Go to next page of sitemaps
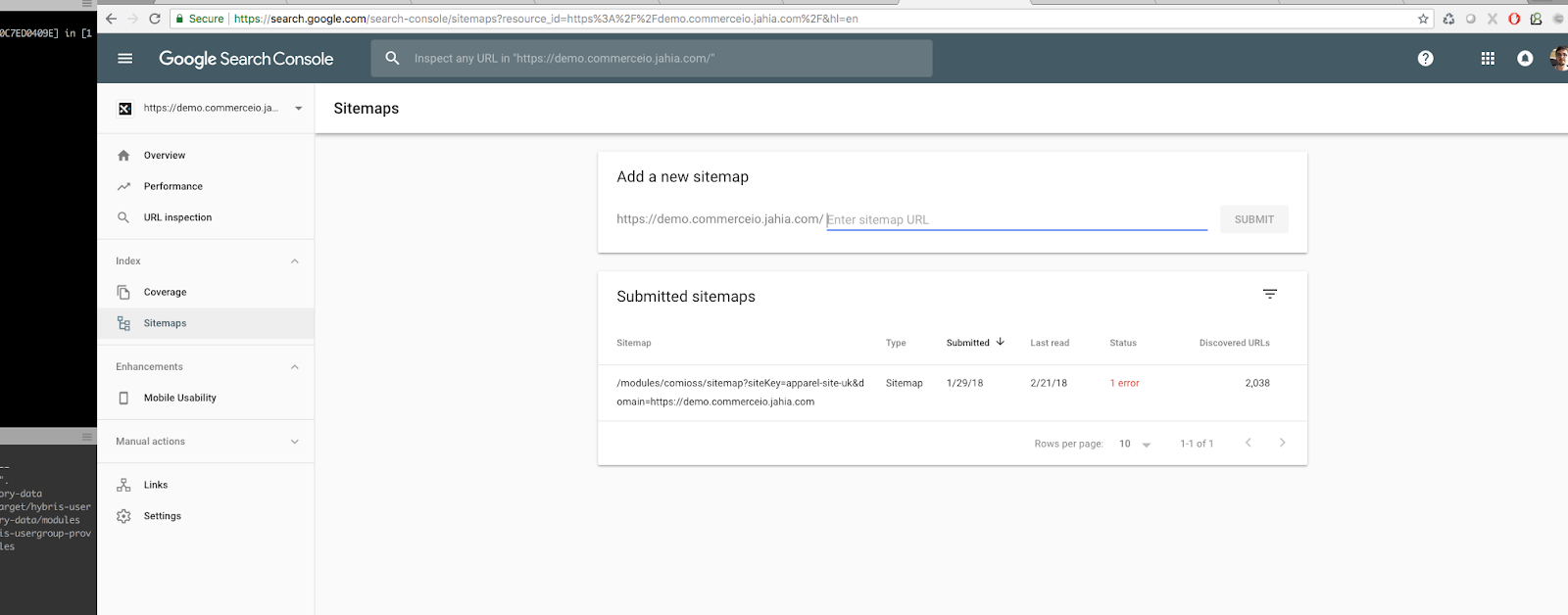The image size is (1568, 615). (1283, 443)
